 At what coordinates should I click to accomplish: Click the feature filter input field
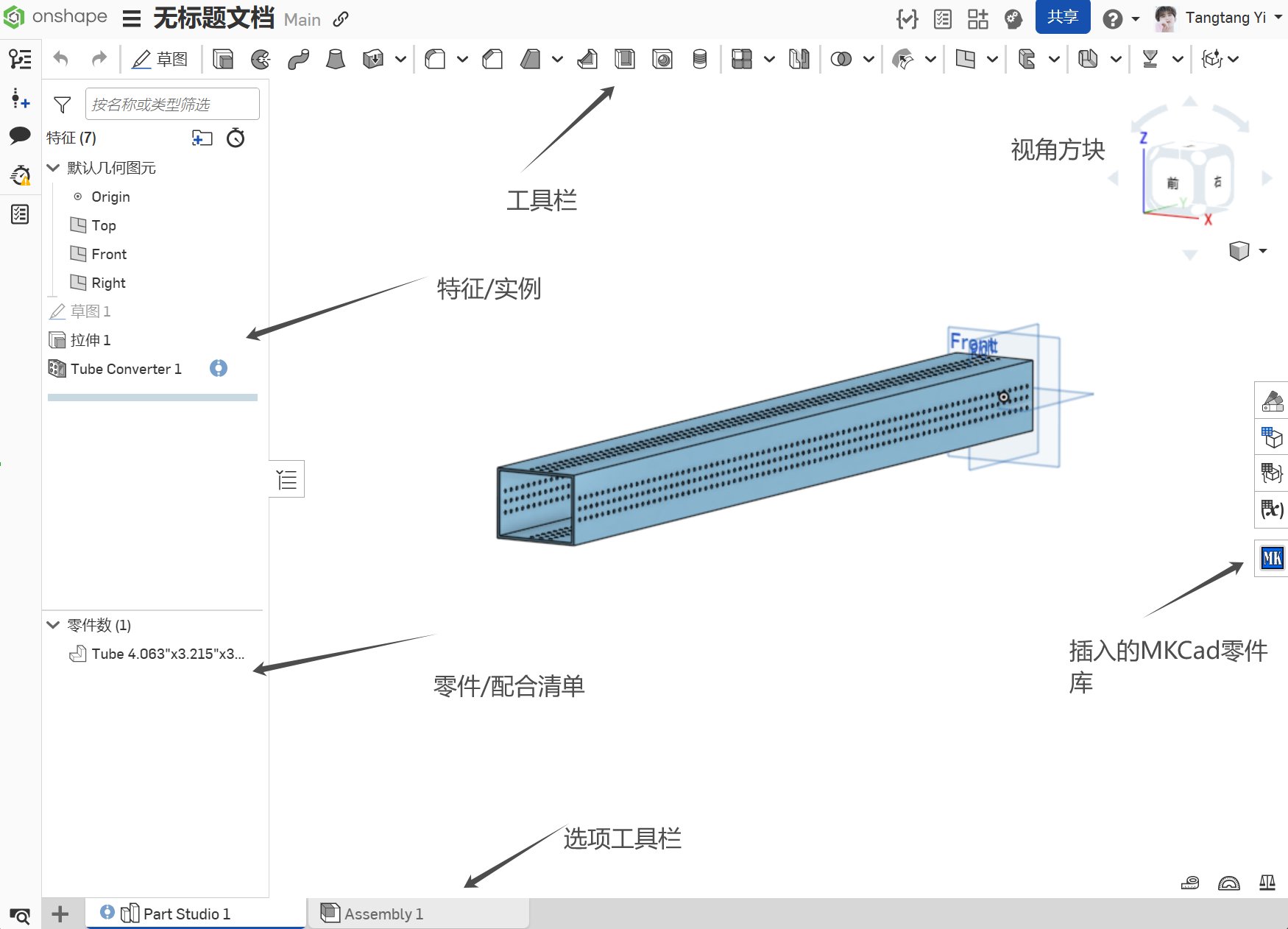(172, 104)
